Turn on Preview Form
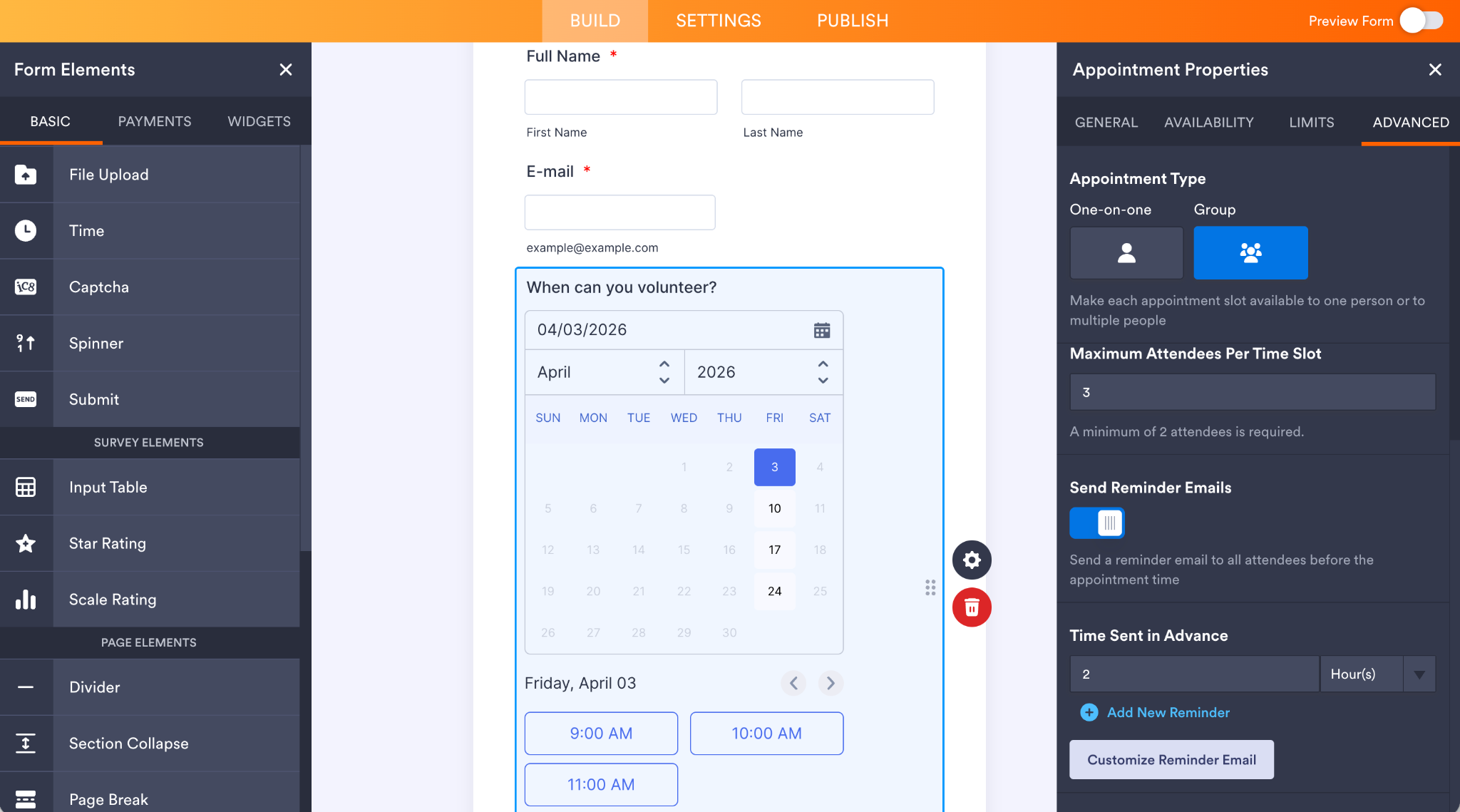Viewport: 1460px width, 812px height. (x=1422, y=21)
